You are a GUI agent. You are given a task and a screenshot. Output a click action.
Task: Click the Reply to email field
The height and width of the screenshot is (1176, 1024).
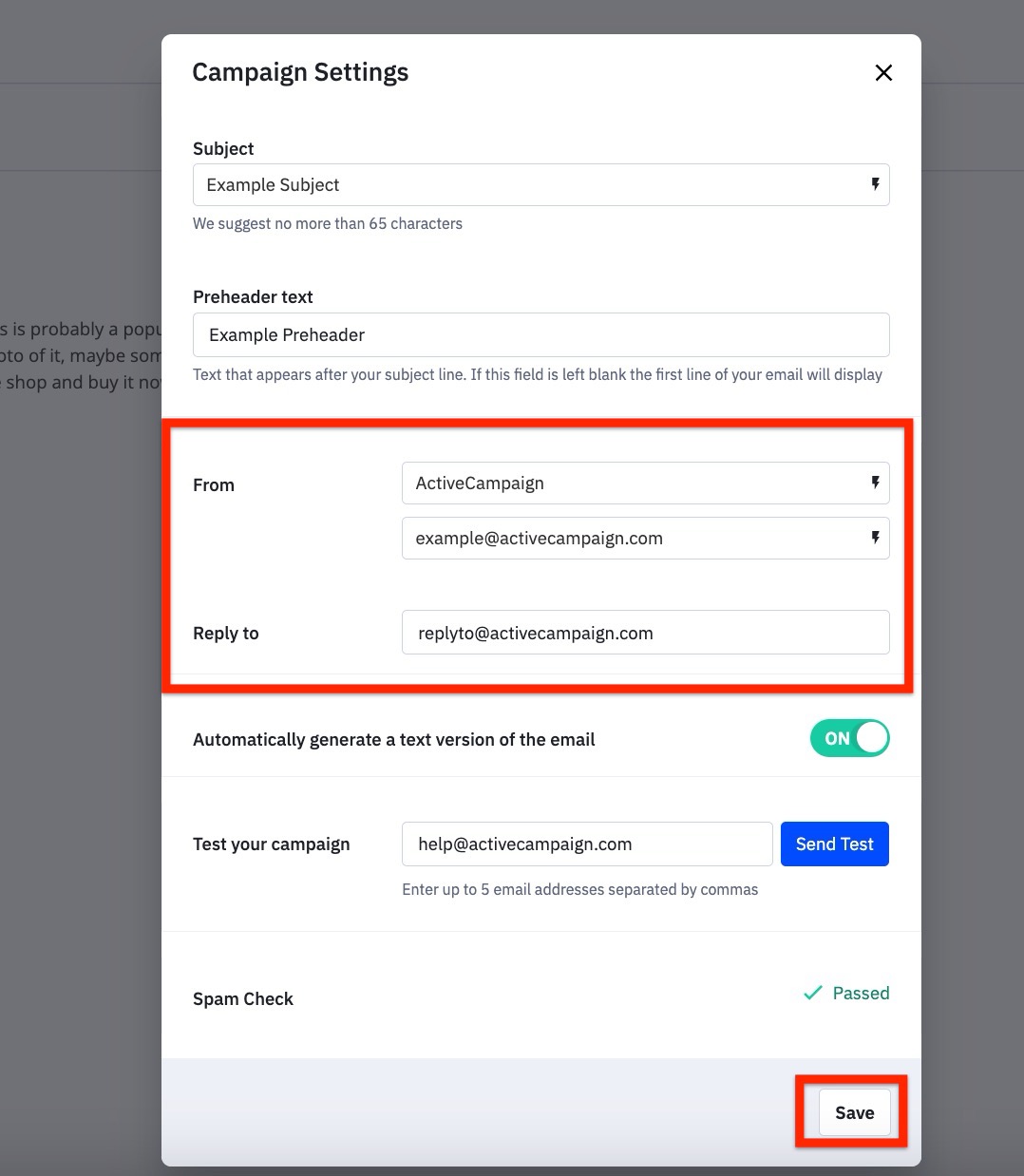click(645, 634)
